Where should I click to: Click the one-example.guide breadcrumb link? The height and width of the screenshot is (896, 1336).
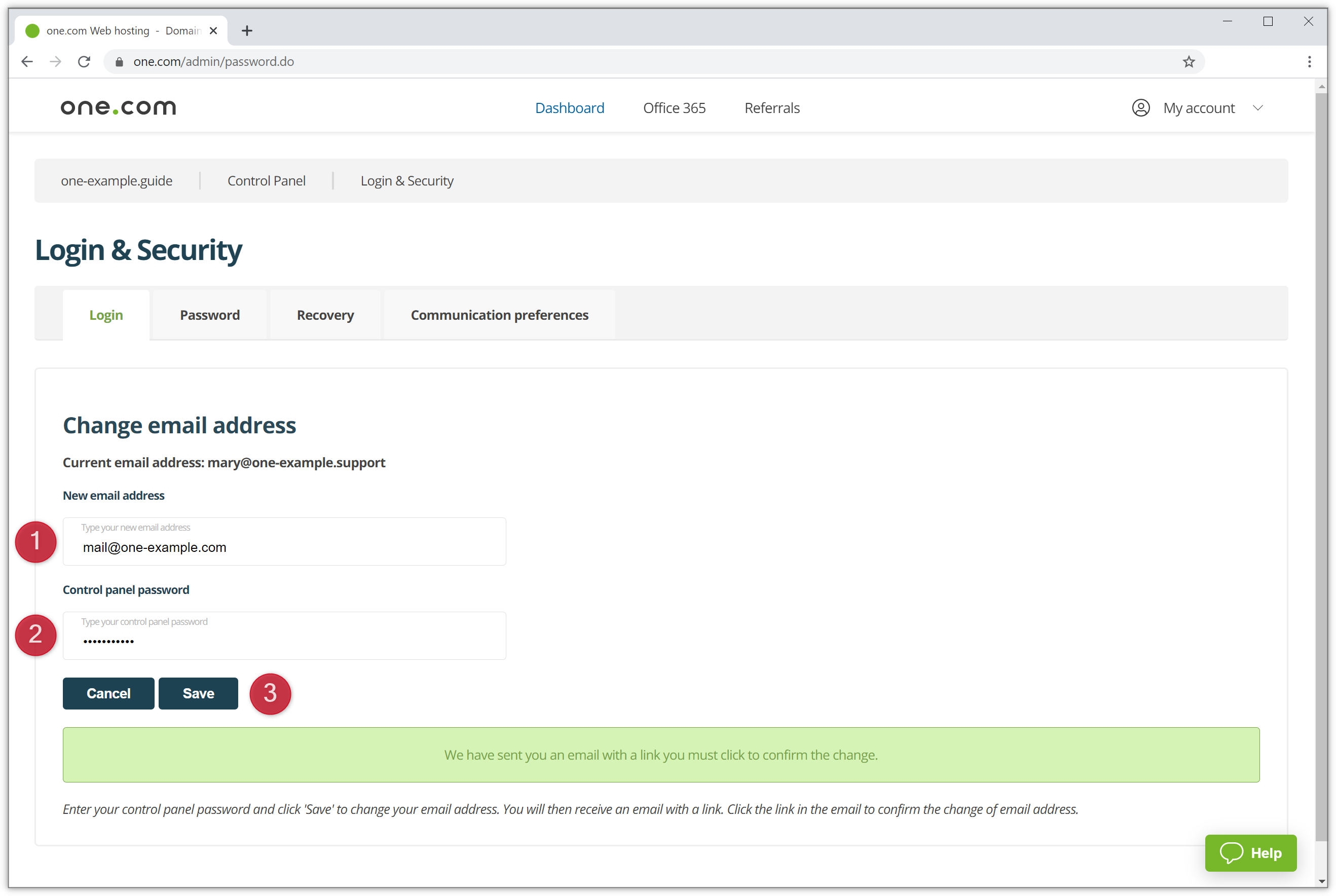pos(117,180)
